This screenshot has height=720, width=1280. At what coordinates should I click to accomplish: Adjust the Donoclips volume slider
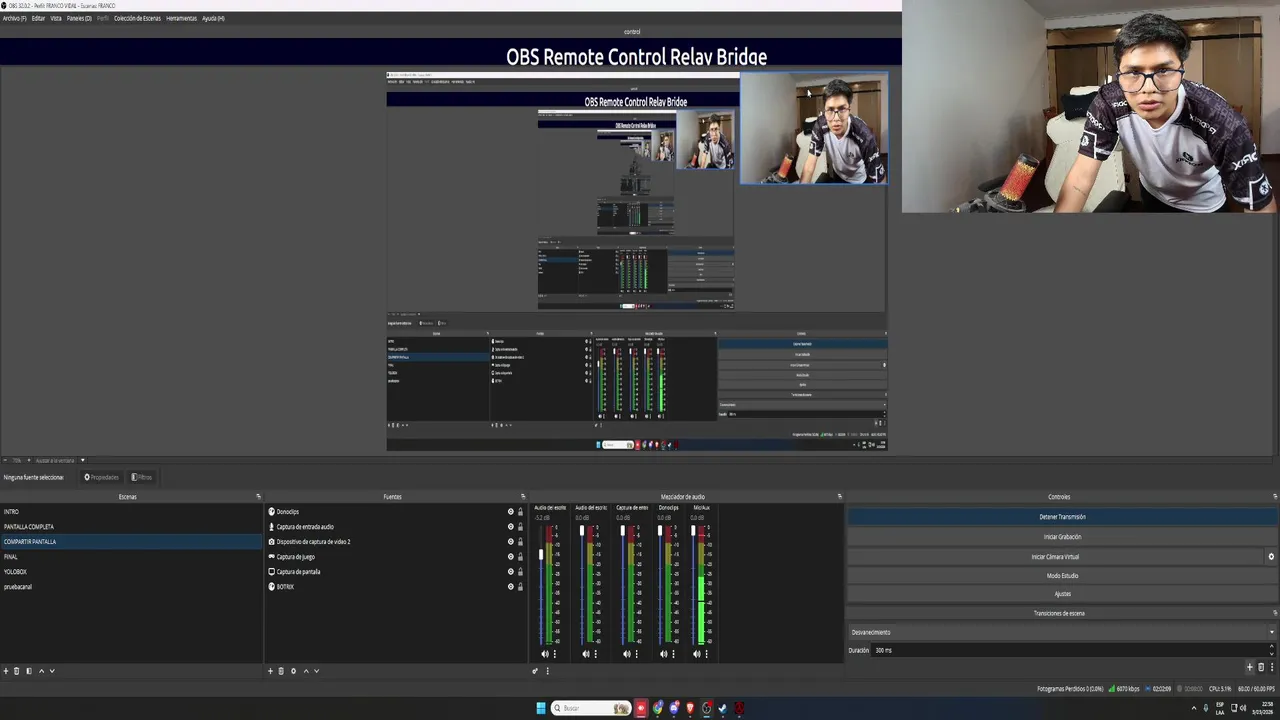660,531
